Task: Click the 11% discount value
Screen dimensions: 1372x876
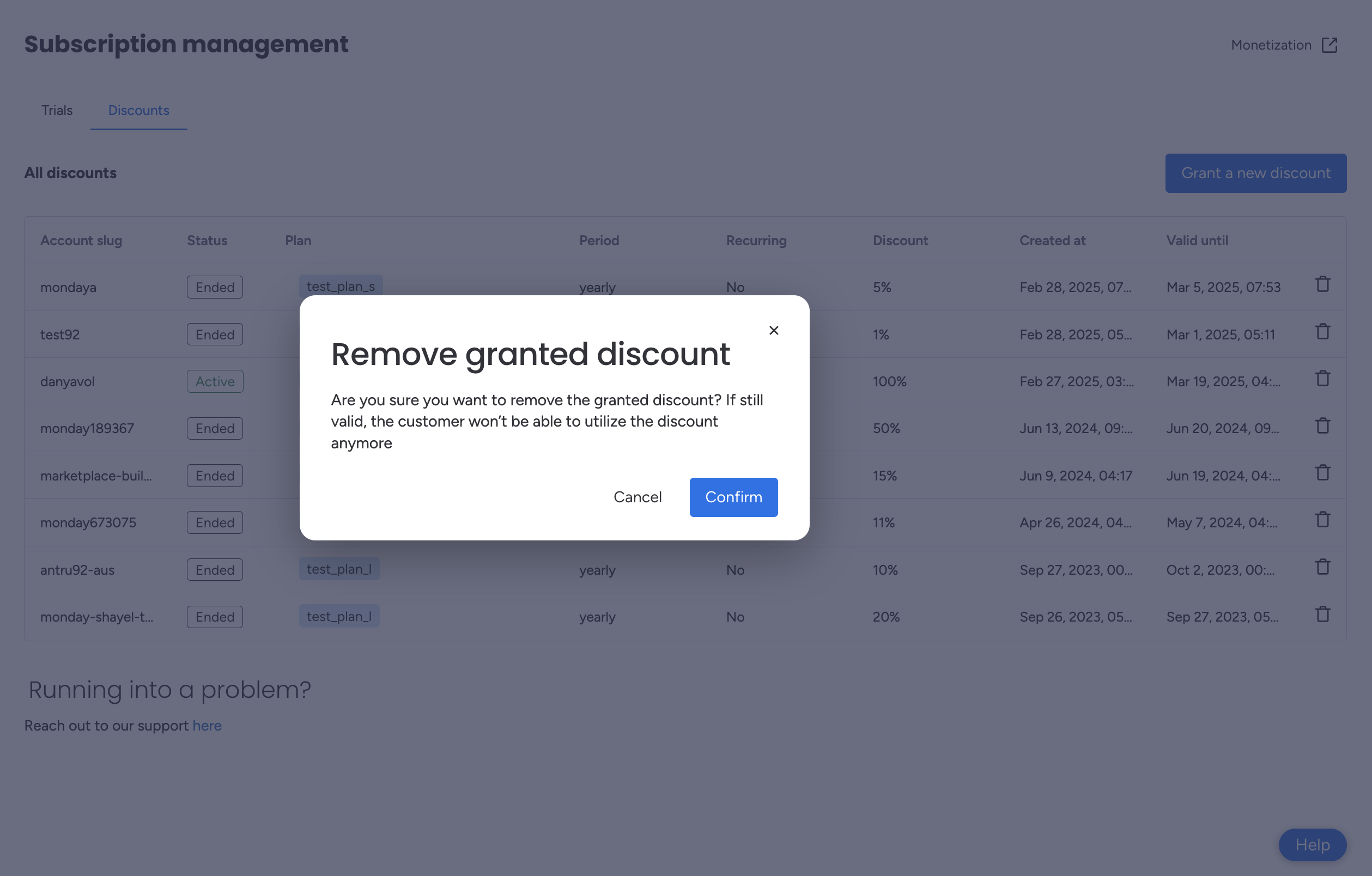Action: [x=884, y=523]
